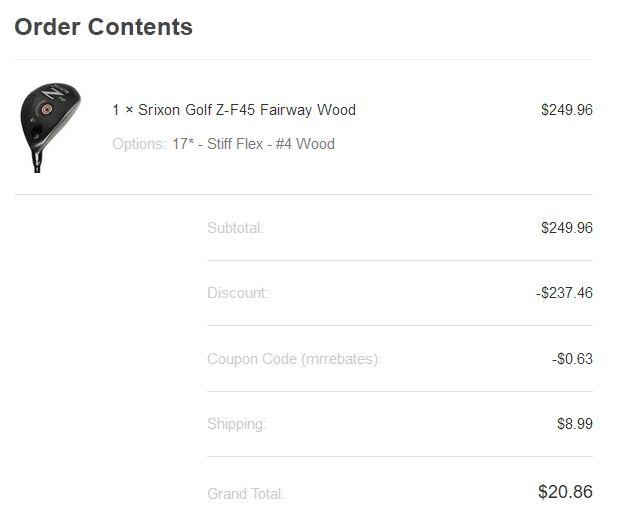Click the -$237.46 discount amount
The image size is (626, 517).
[564, 294]
